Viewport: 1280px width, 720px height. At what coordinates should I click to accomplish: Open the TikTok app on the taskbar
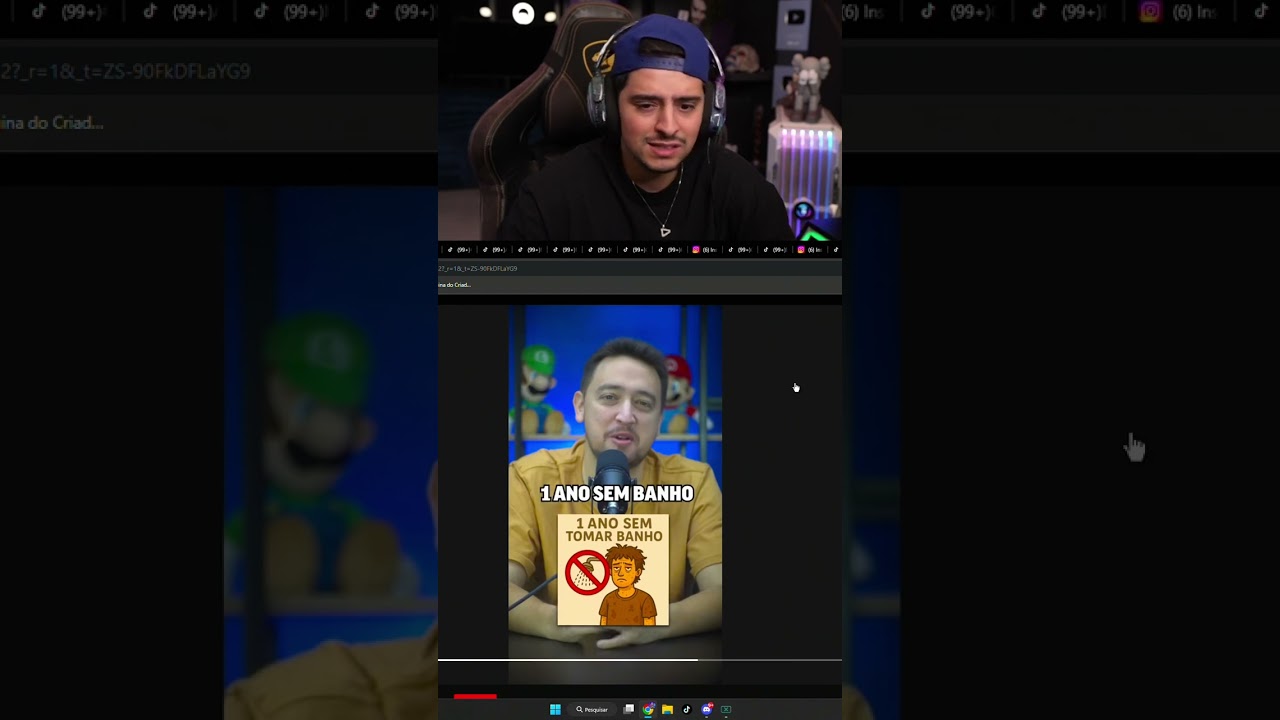[687, 709]
